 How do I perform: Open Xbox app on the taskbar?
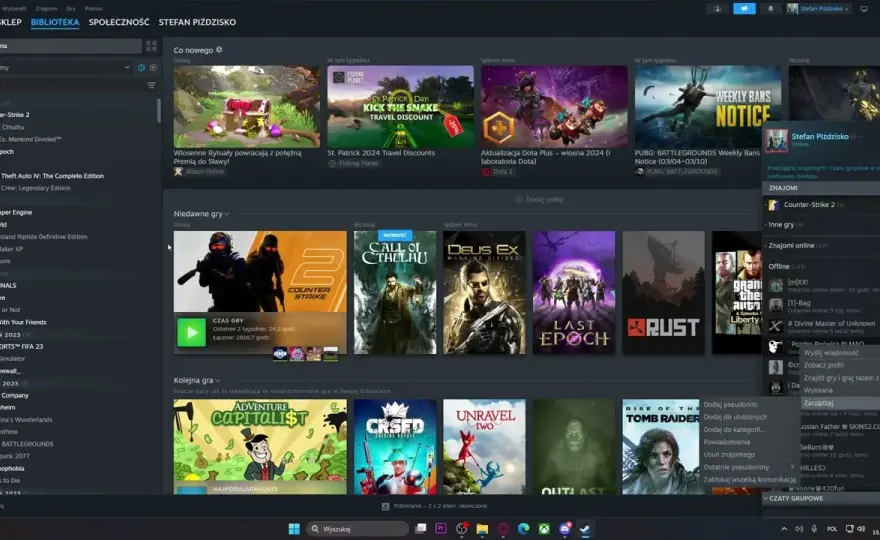(544, 529)
